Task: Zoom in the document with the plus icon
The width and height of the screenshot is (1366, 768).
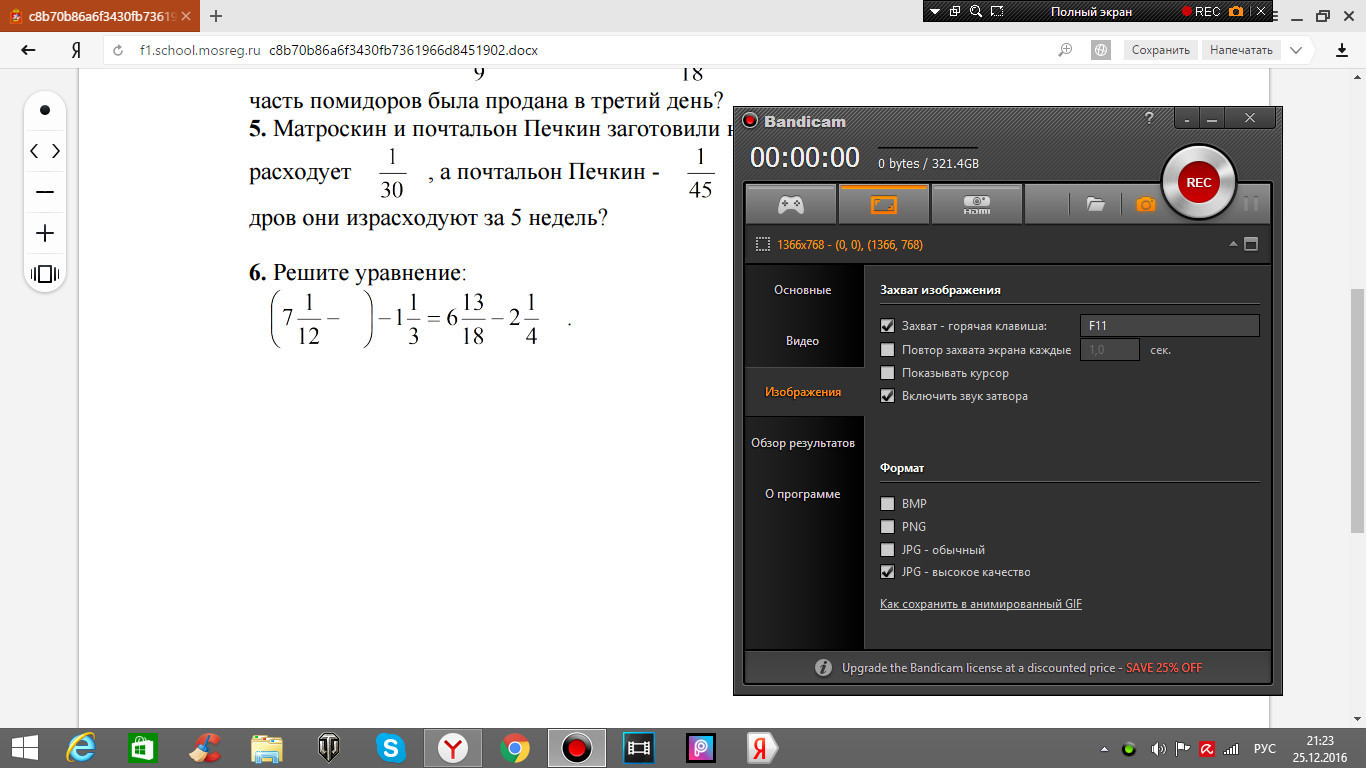Action: [x=45, y=233]
